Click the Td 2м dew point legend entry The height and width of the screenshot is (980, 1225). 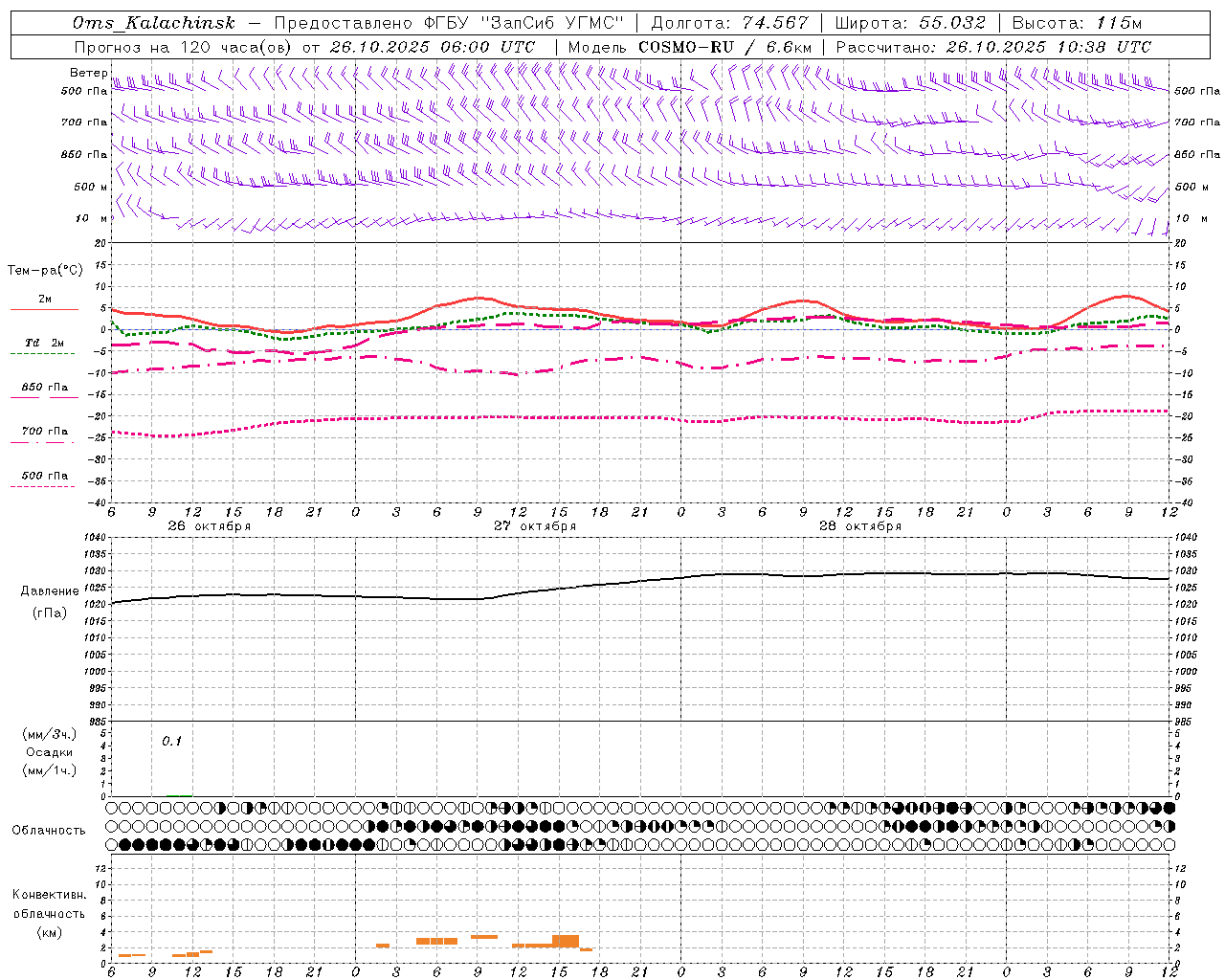point(44,343)
